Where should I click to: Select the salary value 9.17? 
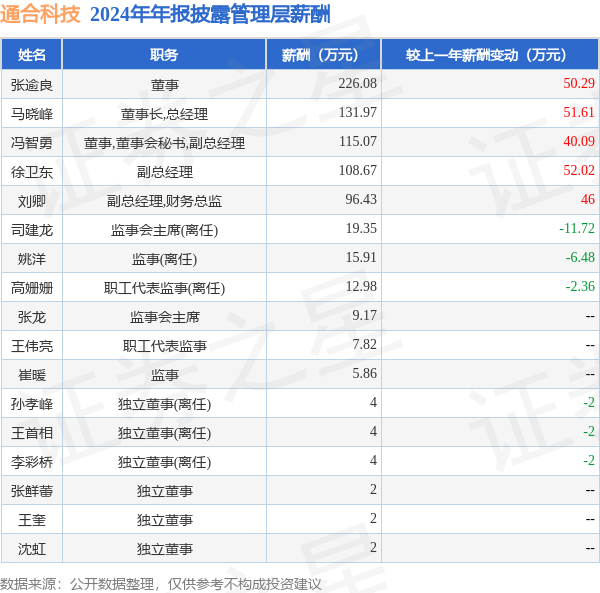tap(364, 316)
